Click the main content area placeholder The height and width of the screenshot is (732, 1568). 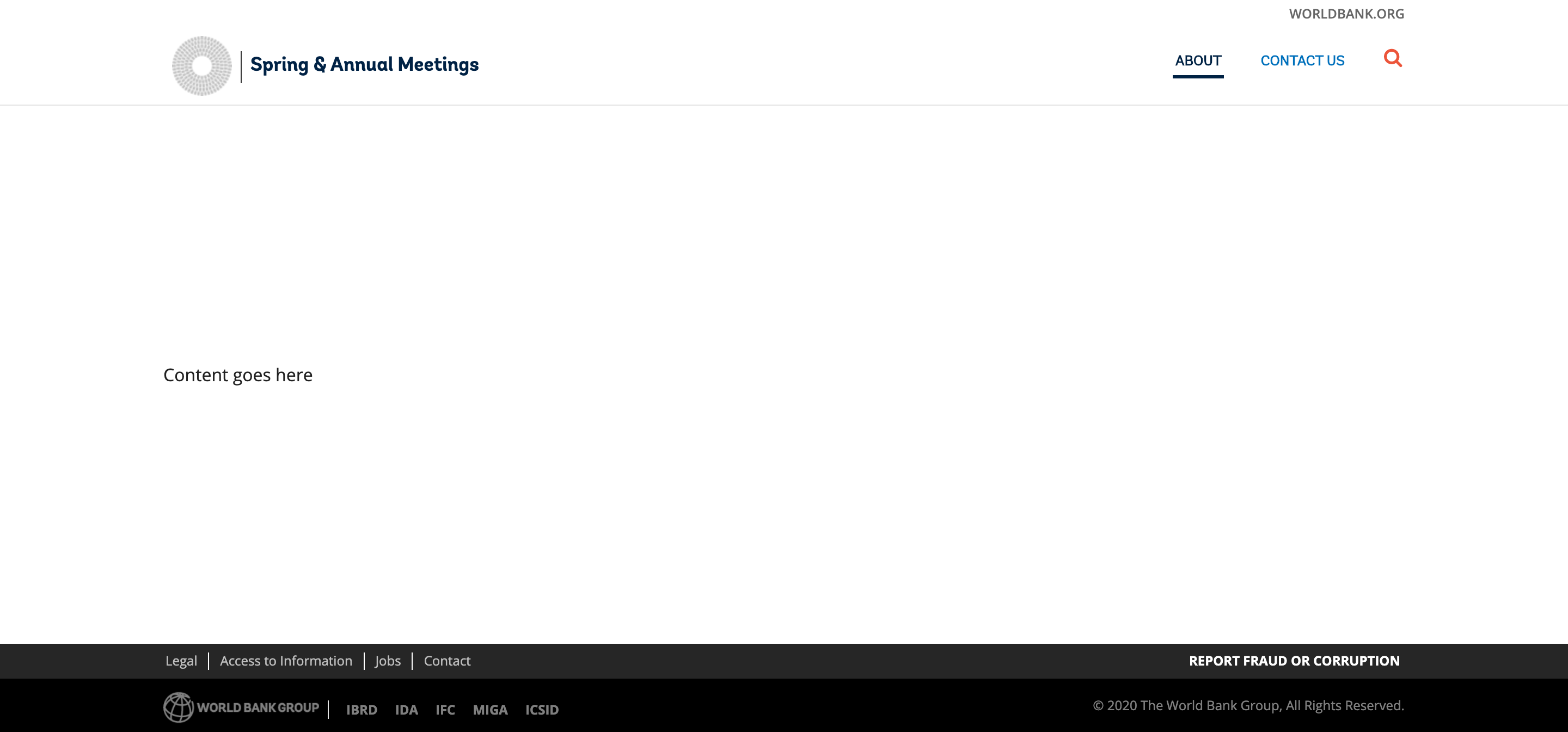click(x=237, y=375)
